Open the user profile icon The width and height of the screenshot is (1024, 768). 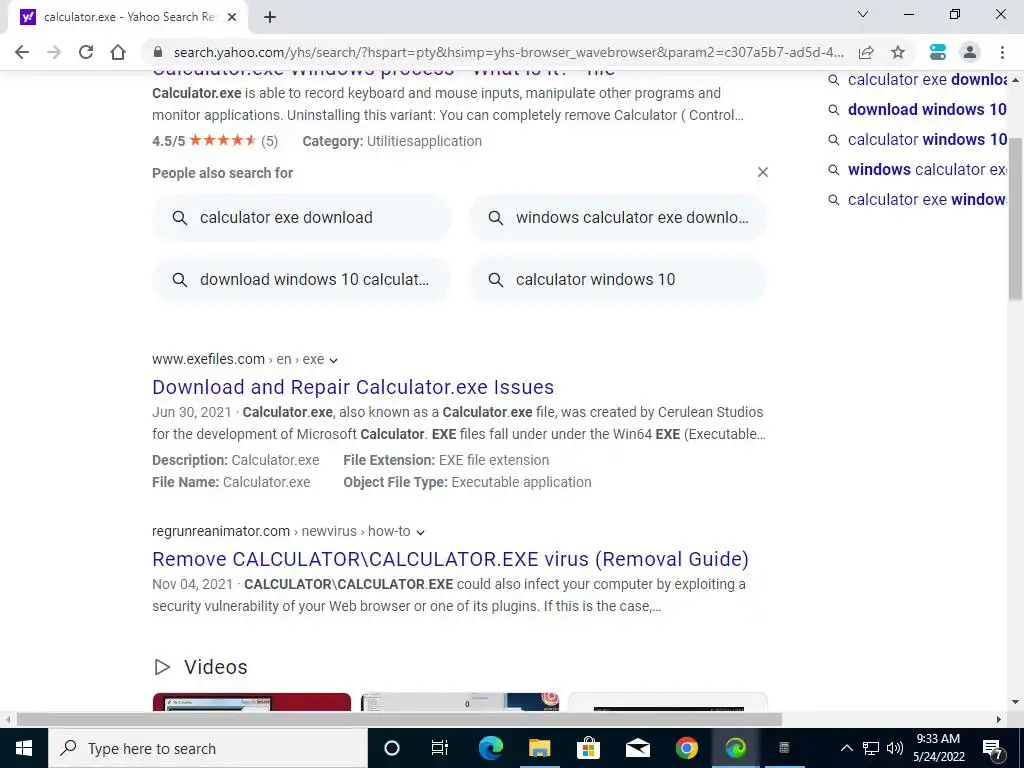(970, 52)
